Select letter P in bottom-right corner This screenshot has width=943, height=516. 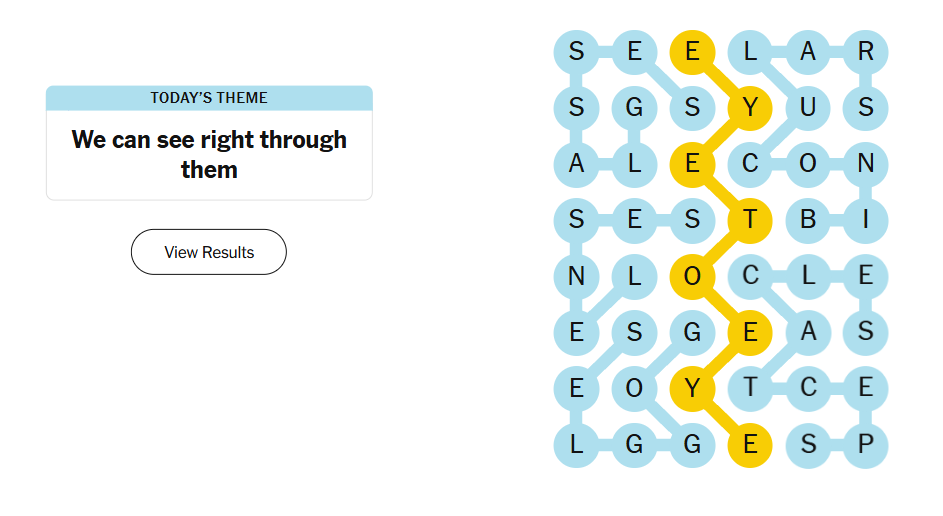point(866,445)
